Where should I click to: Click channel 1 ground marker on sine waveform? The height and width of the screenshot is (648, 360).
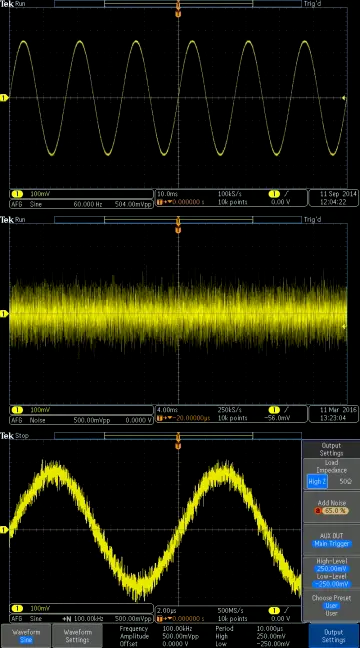tap(4, 98)
